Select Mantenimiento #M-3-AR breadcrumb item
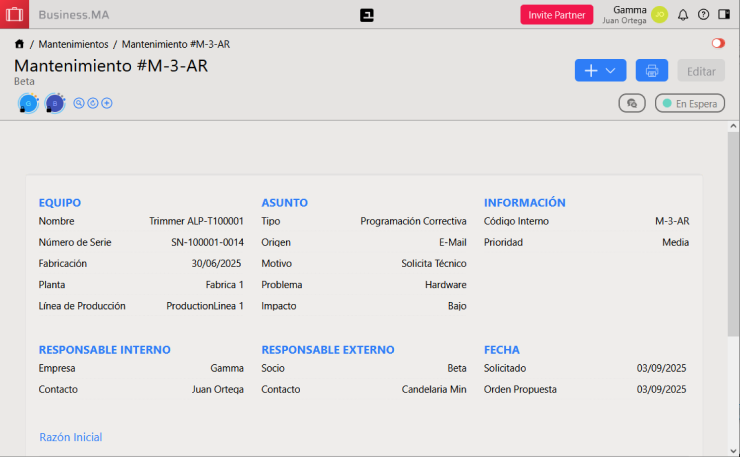This screenshot has width=740, height=457. tap(175, 45)
